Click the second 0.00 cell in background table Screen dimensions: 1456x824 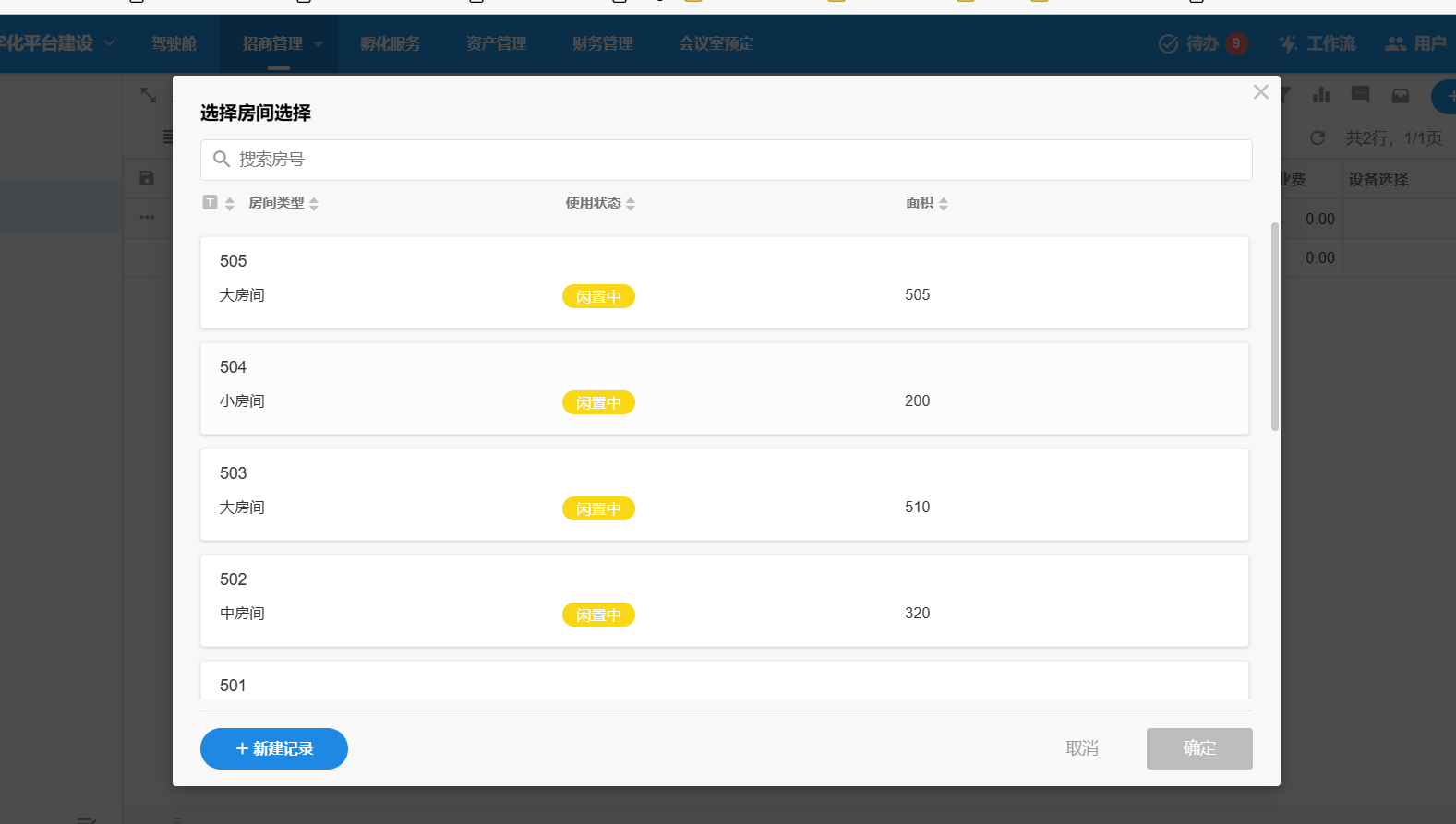1319,257
